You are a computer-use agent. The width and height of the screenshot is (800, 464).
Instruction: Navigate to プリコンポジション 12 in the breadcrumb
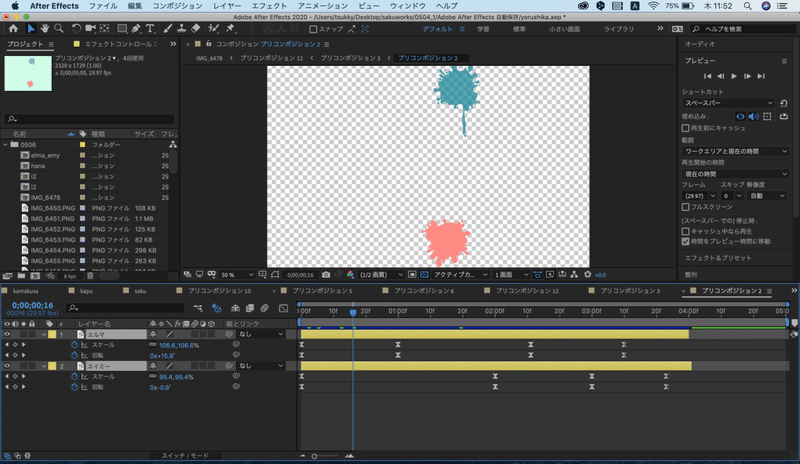click(x=271, y=58)
